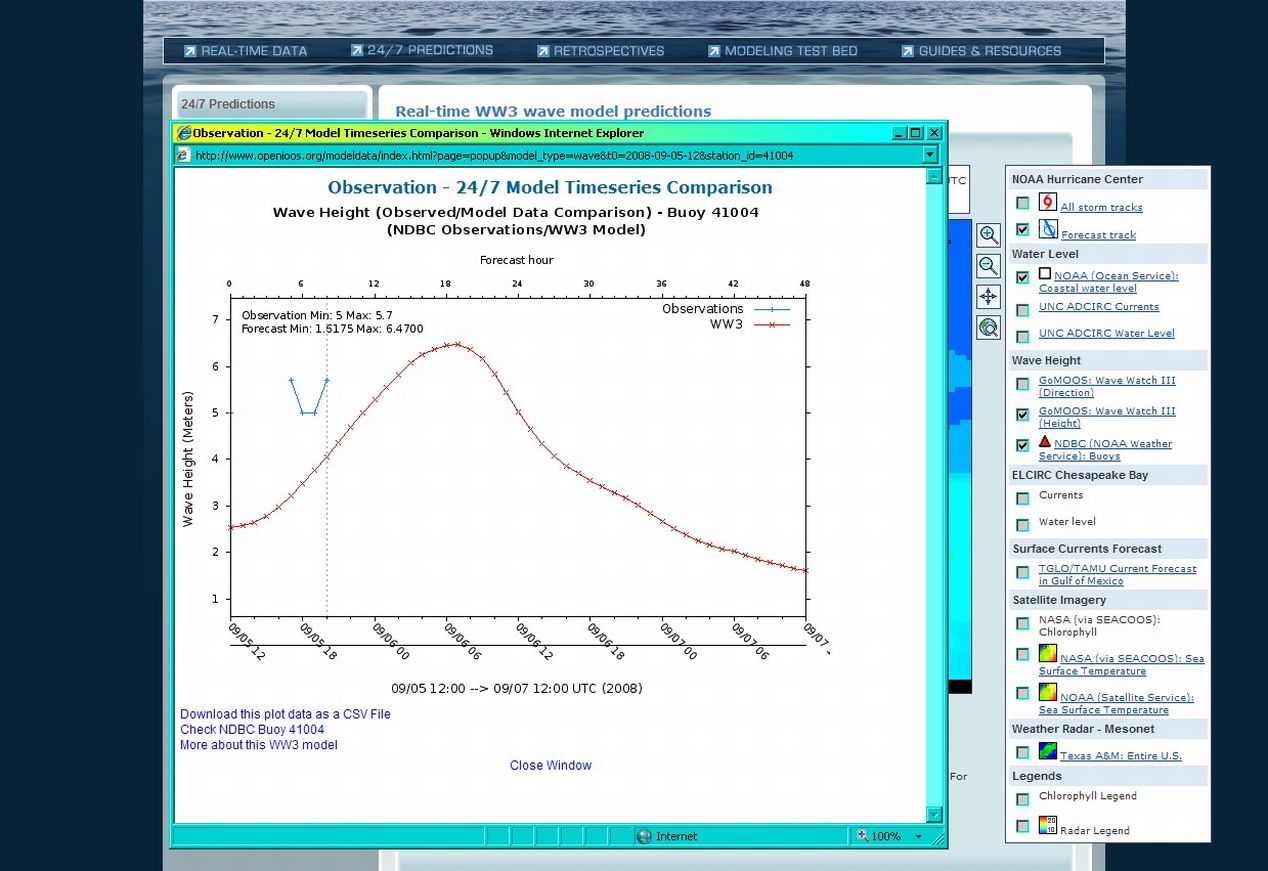Click the arrow icon beside RETROSPECTIVES
1268x871 pixels.
pos(543,51)
